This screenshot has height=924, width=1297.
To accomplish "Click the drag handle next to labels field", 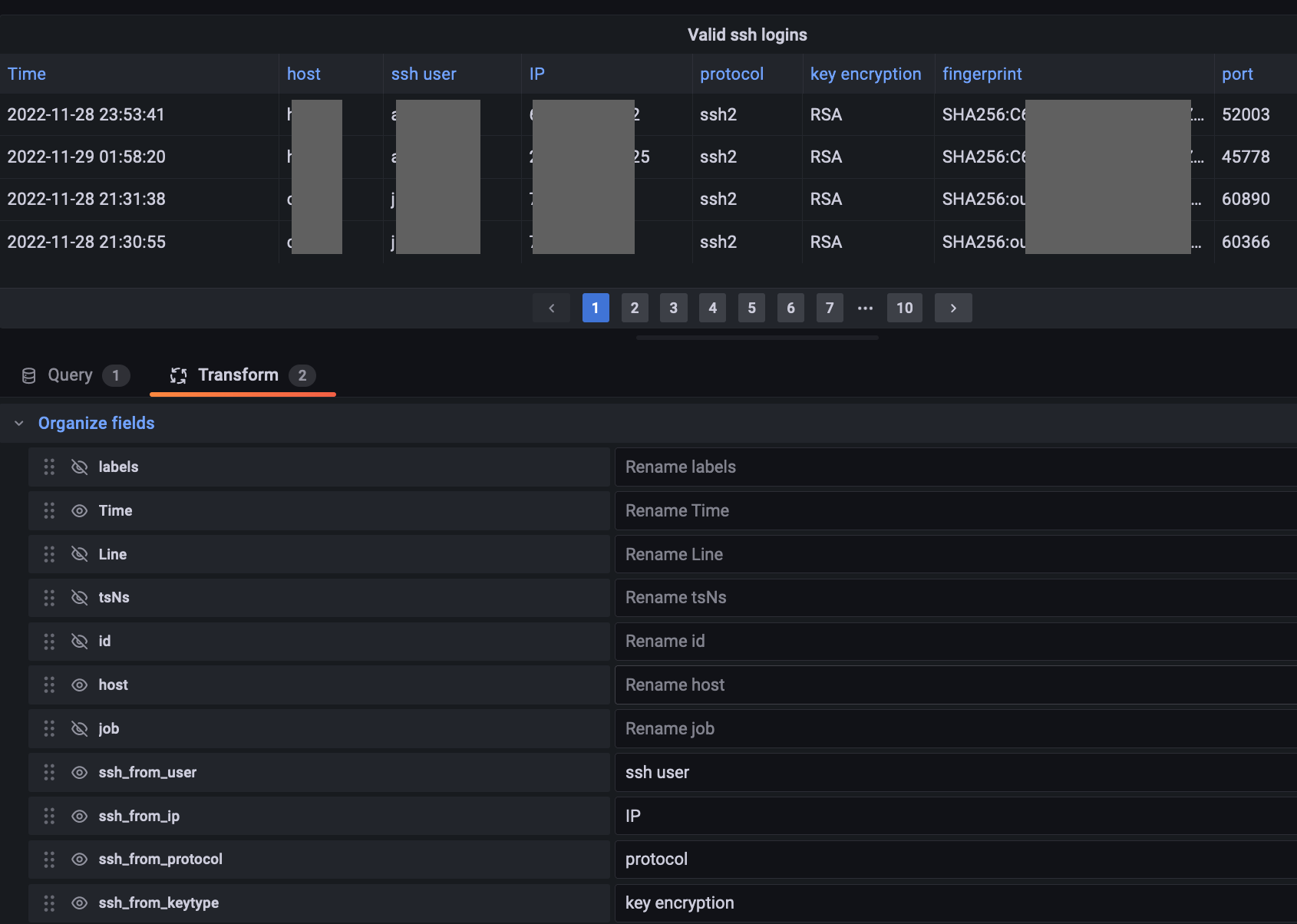I will pos(49,467).
